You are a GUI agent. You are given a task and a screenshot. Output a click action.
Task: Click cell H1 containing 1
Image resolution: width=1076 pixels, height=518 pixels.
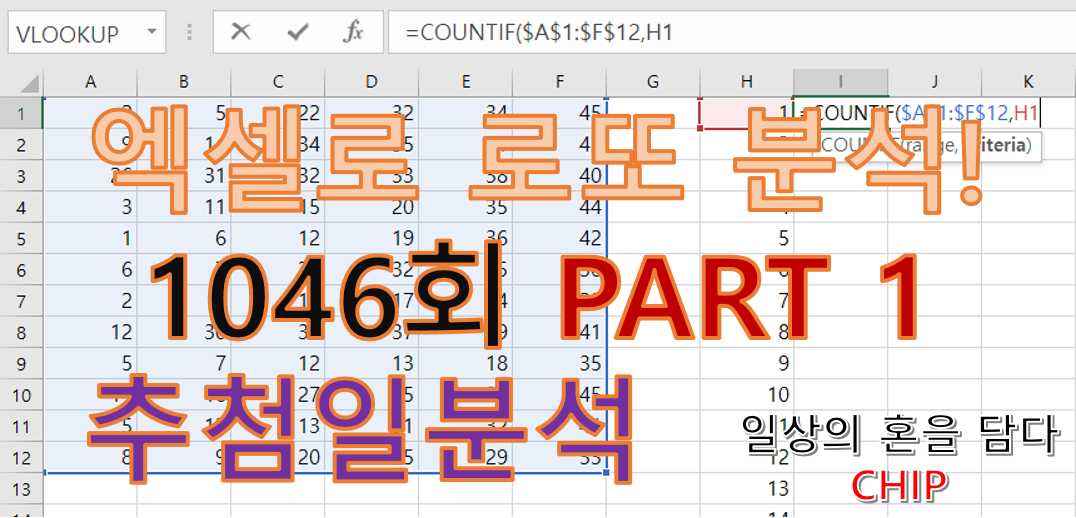point(747,113)
